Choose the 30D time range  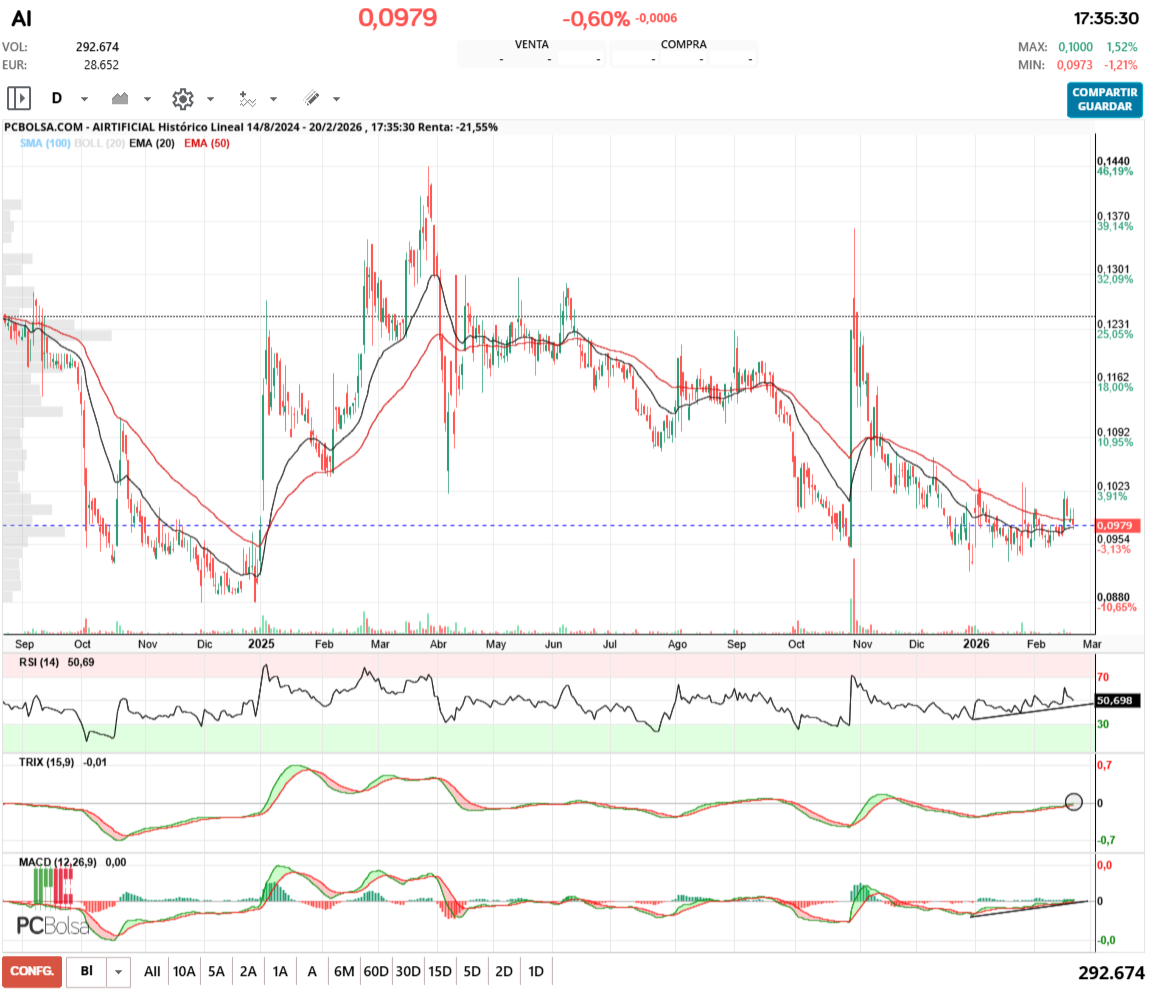click(408, 971)
